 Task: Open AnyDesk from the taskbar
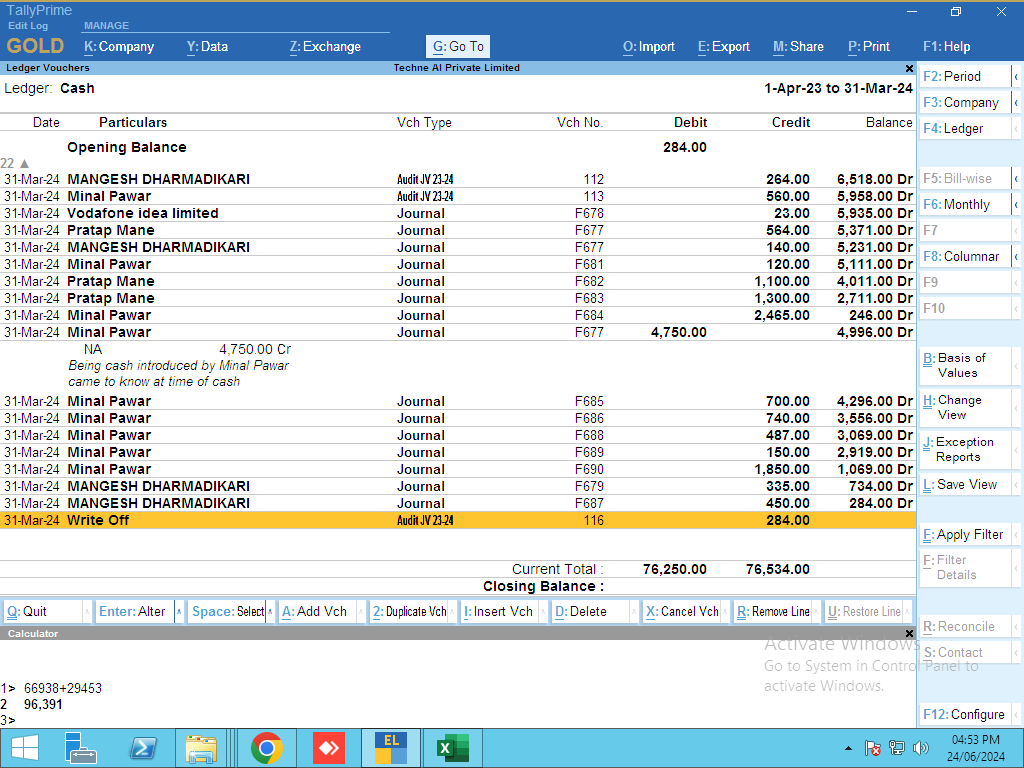click(x=329, y=748)
